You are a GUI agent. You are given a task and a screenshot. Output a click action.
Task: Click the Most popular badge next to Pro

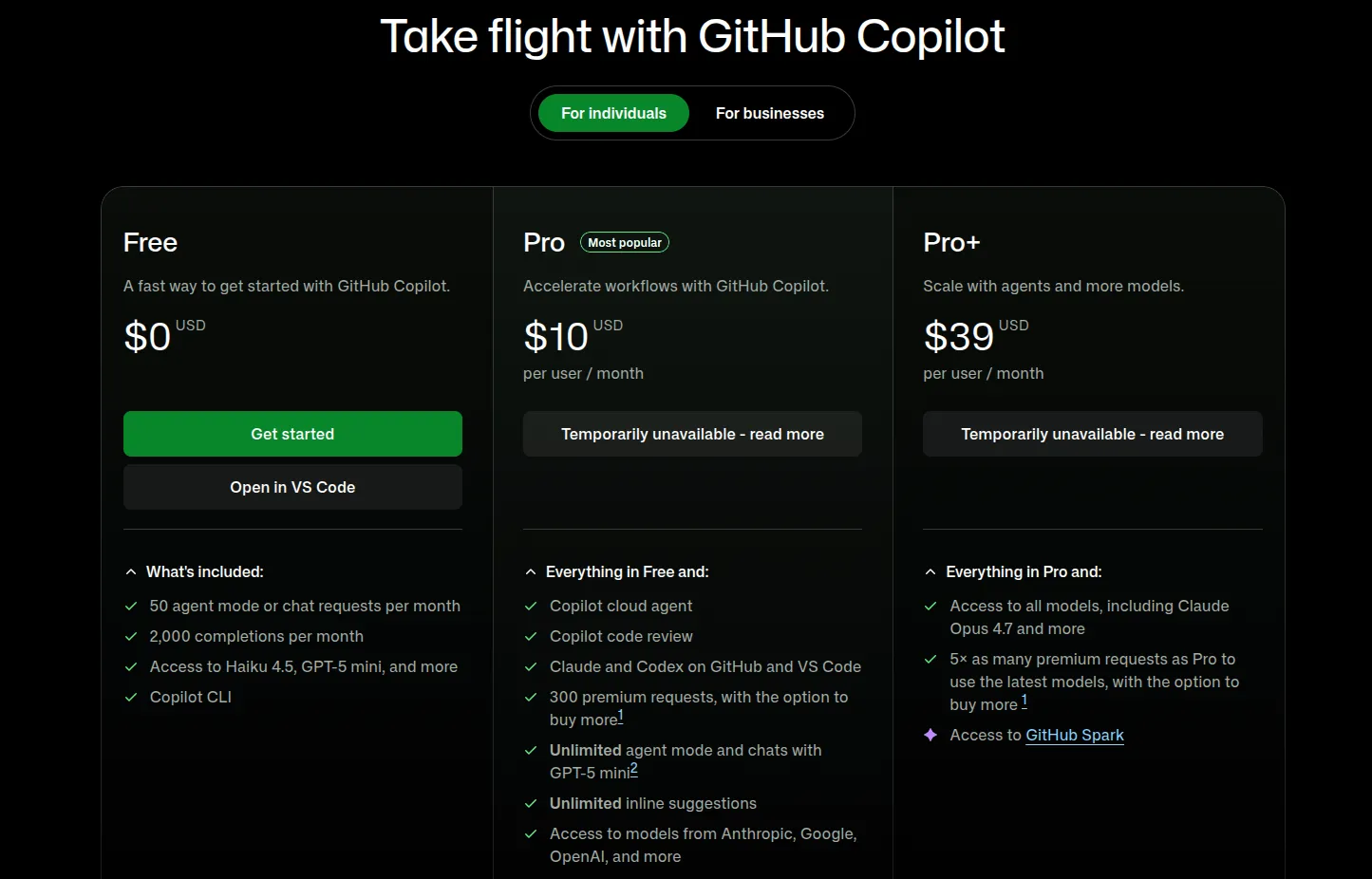(x=624, y=242)
